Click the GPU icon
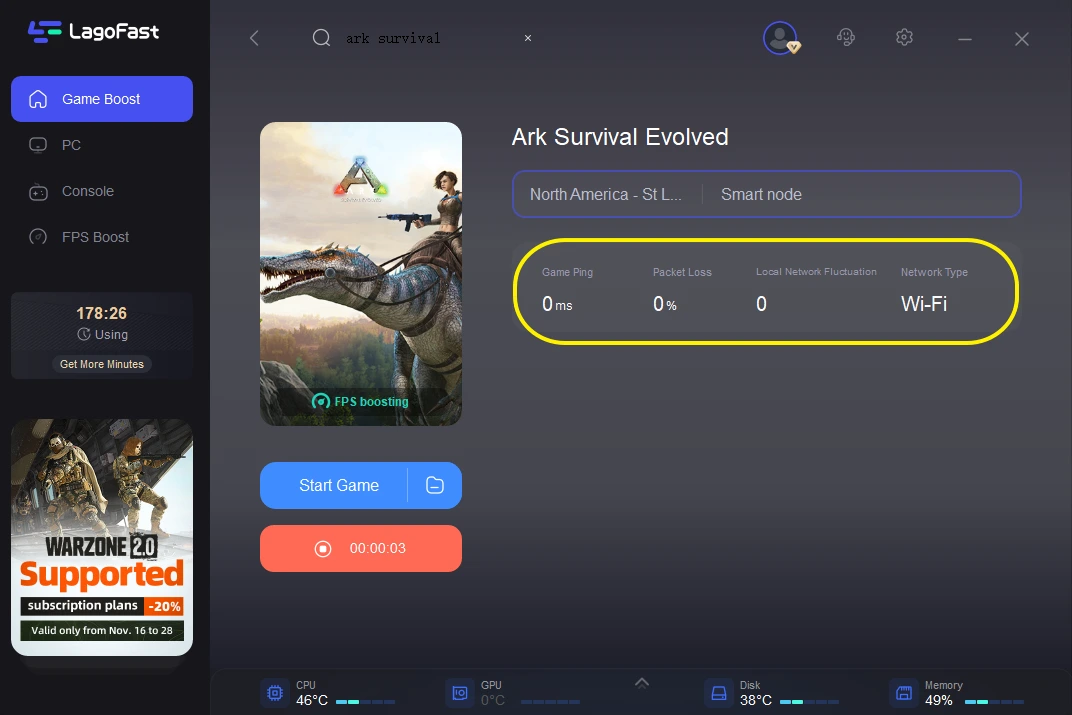This screenshot has width=1072, height=715. (460, 693)
